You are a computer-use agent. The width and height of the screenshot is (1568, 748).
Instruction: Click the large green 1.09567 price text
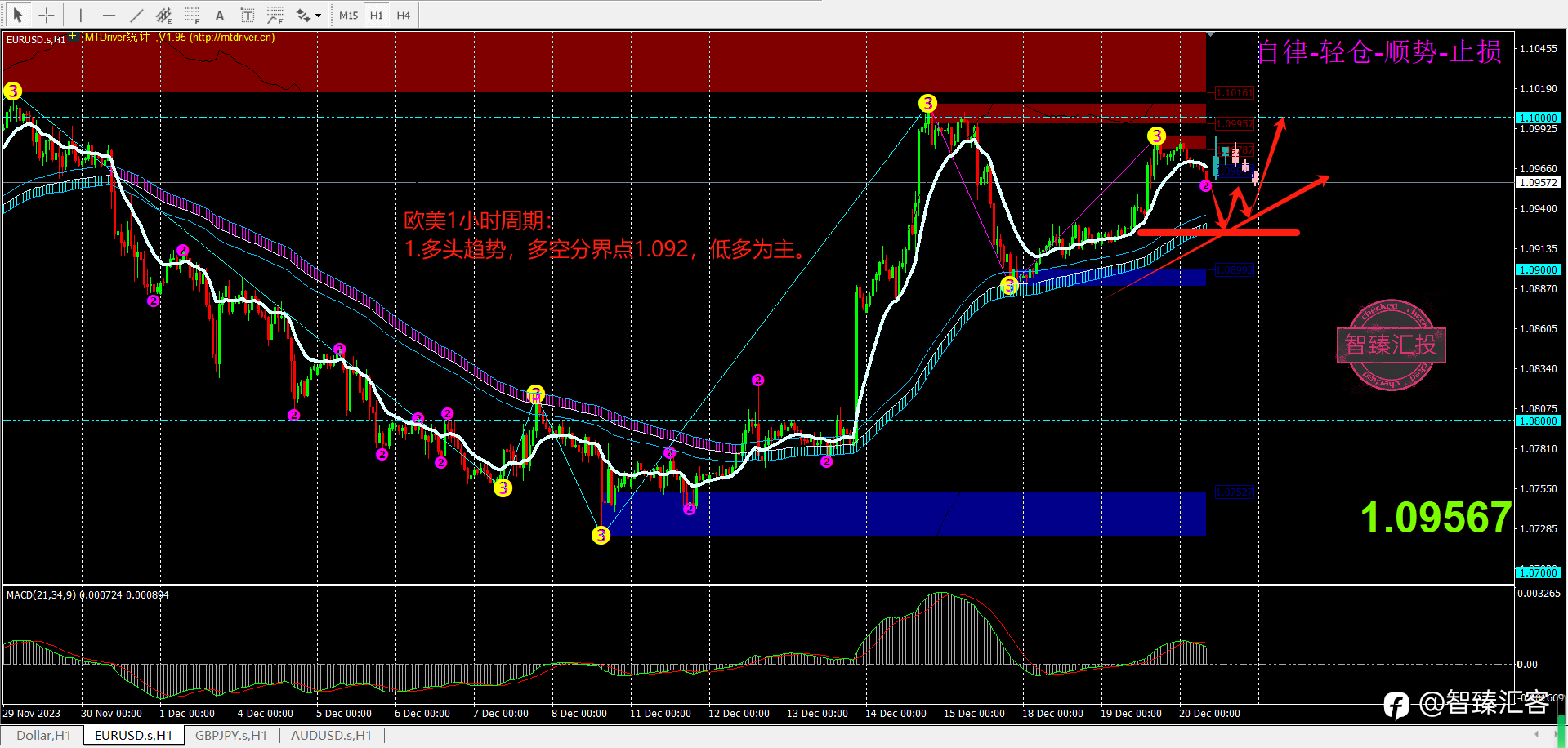pos(1436,518)
